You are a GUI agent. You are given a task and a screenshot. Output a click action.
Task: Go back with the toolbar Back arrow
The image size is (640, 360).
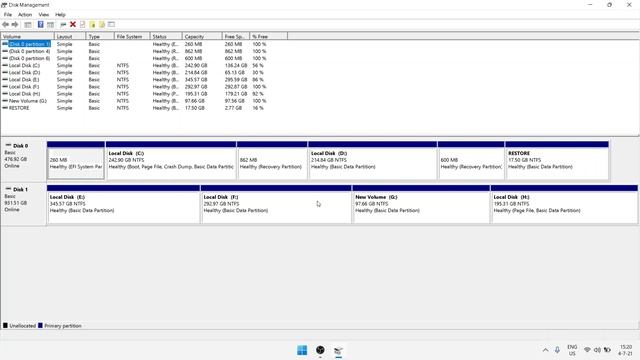coord(5,24)
